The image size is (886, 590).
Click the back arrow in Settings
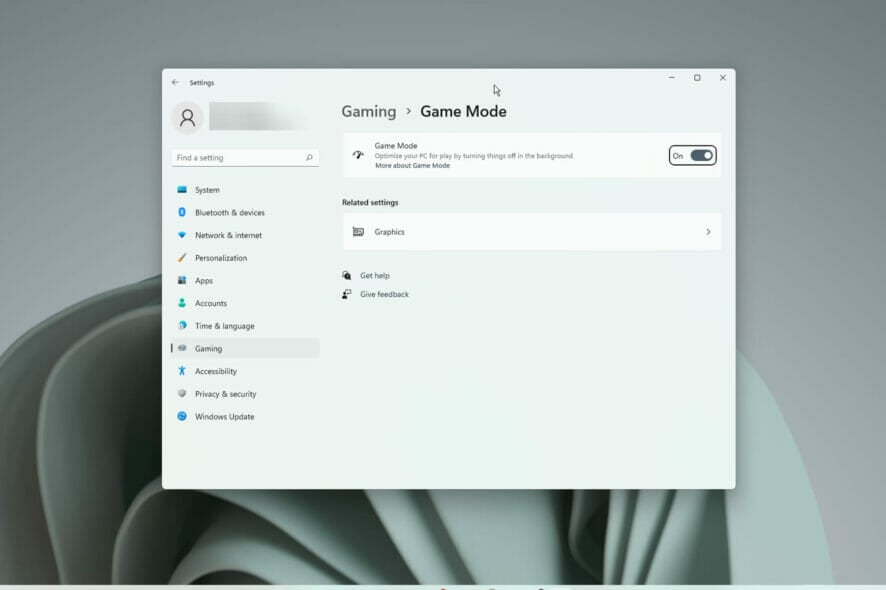click(175, 83)
